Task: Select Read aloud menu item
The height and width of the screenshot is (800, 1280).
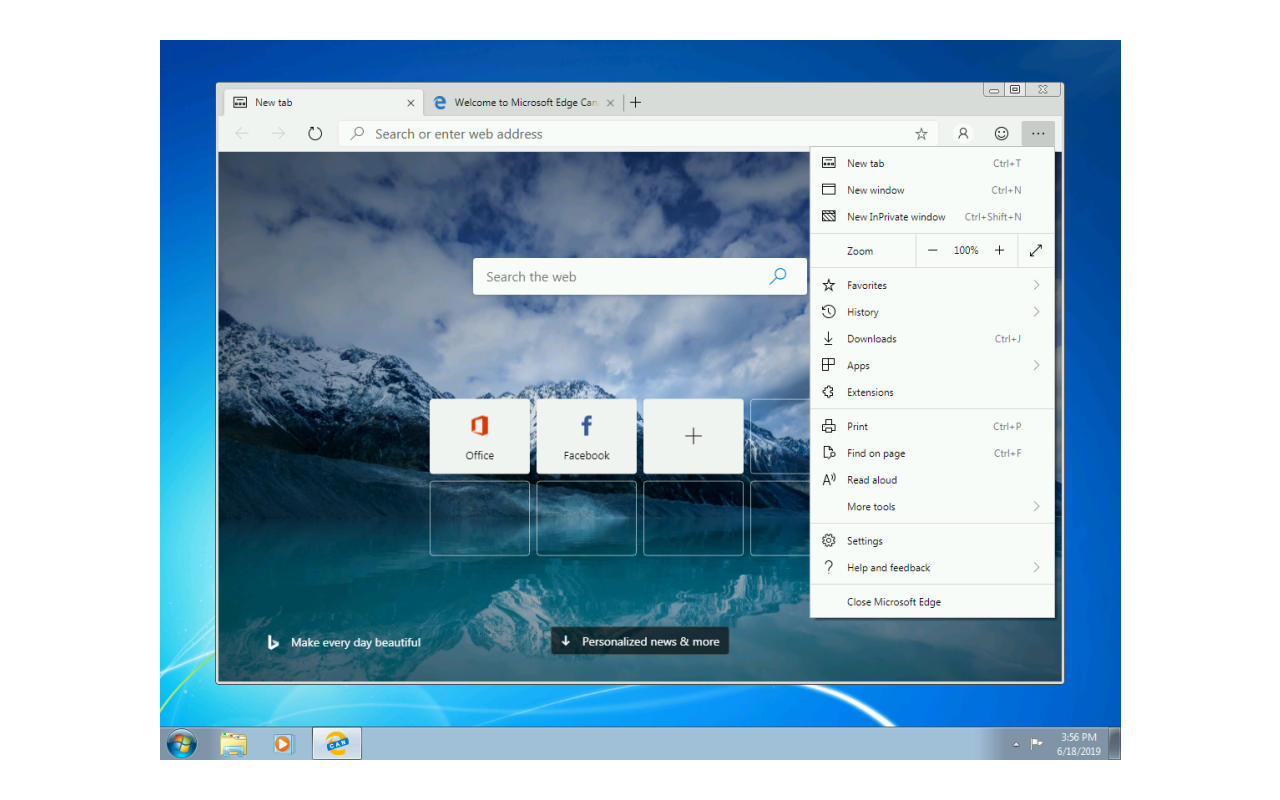Action: pos(932,480)
